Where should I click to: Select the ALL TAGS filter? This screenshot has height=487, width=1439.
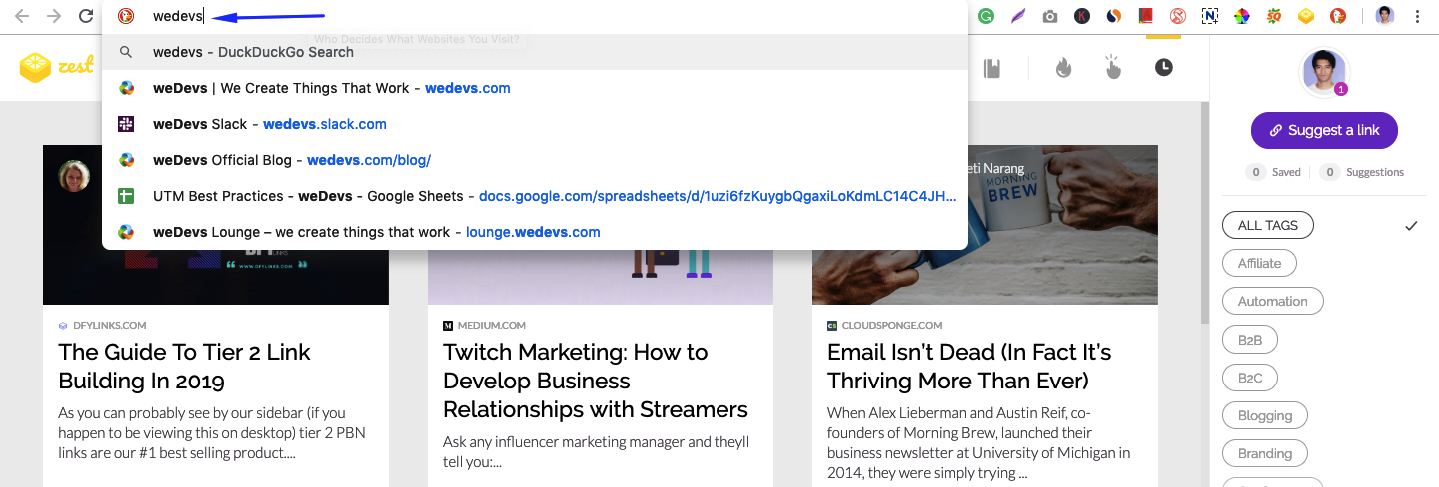click(x=1267, y=225)
